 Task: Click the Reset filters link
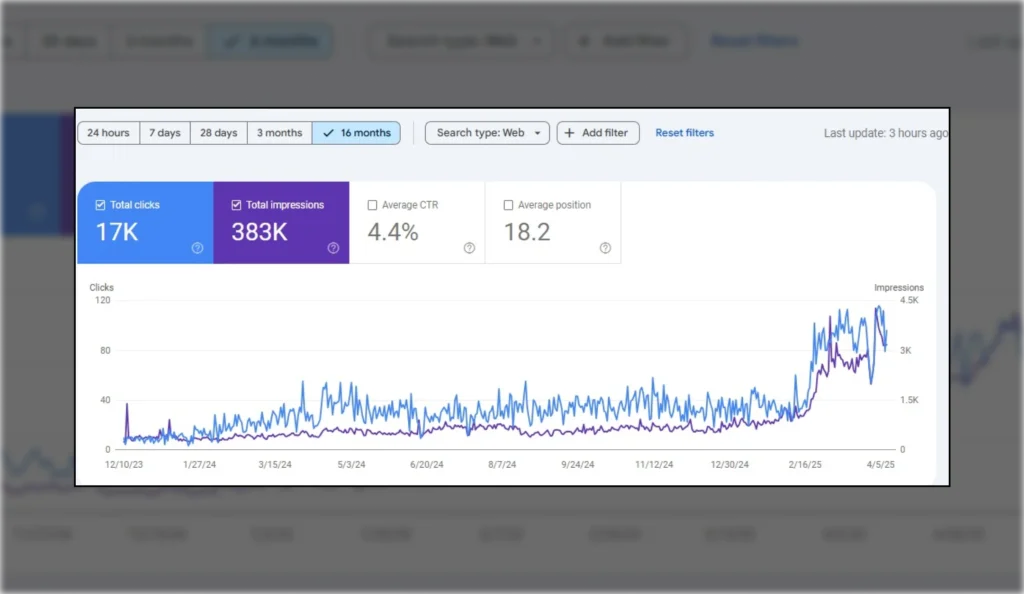tap(684, 133)
